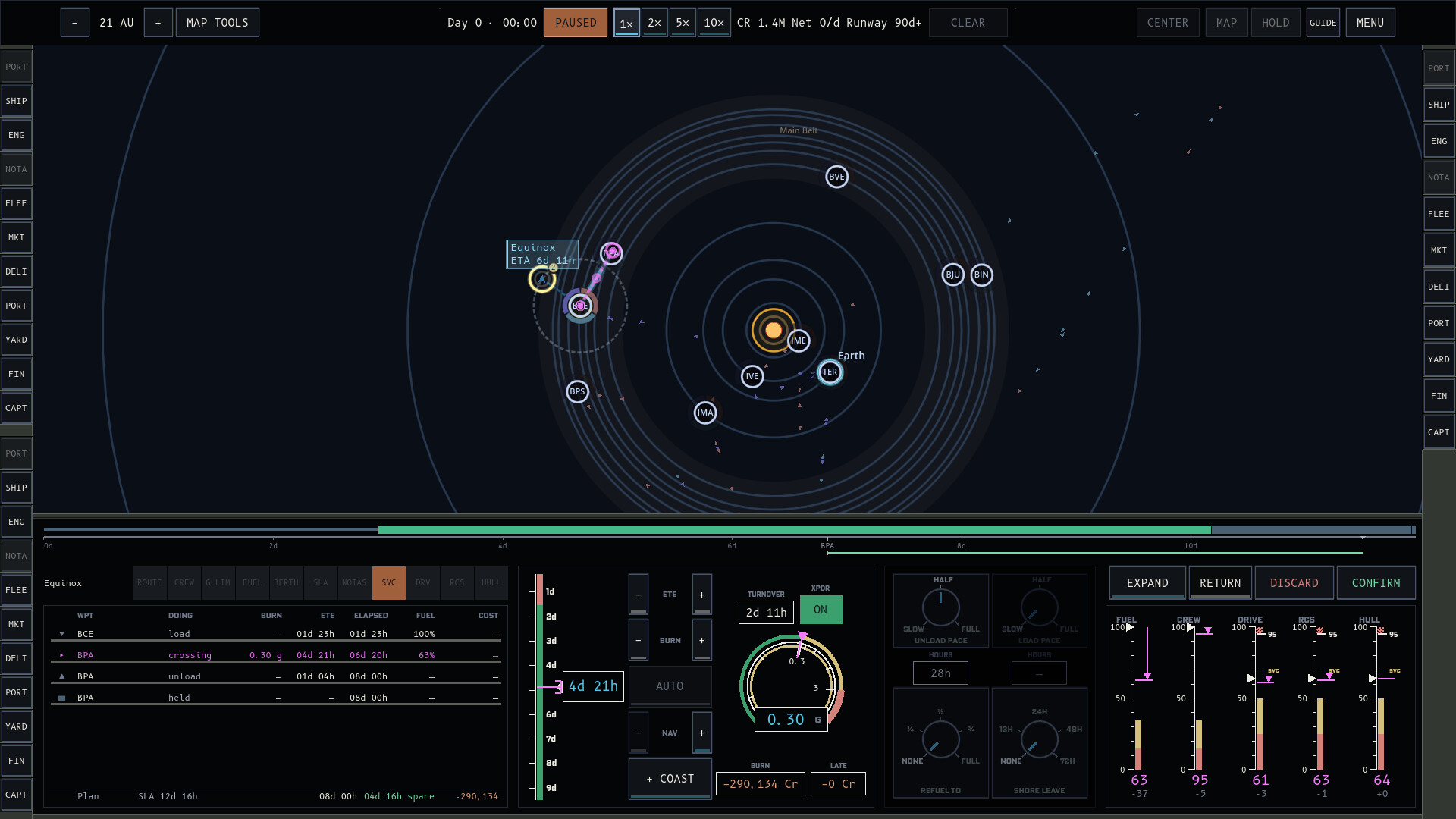Click the "04d 16h spare" plan summary text
The height and width of the screenshot is (819, 1456).
coord(399,796)
